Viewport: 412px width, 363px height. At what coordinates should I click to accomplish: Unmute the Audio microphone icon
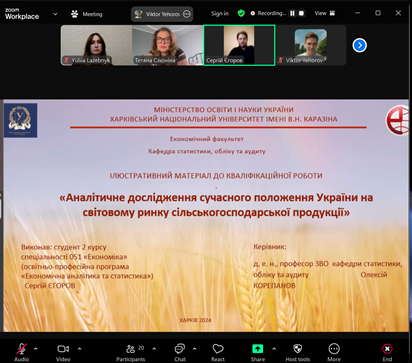point(22,349)
